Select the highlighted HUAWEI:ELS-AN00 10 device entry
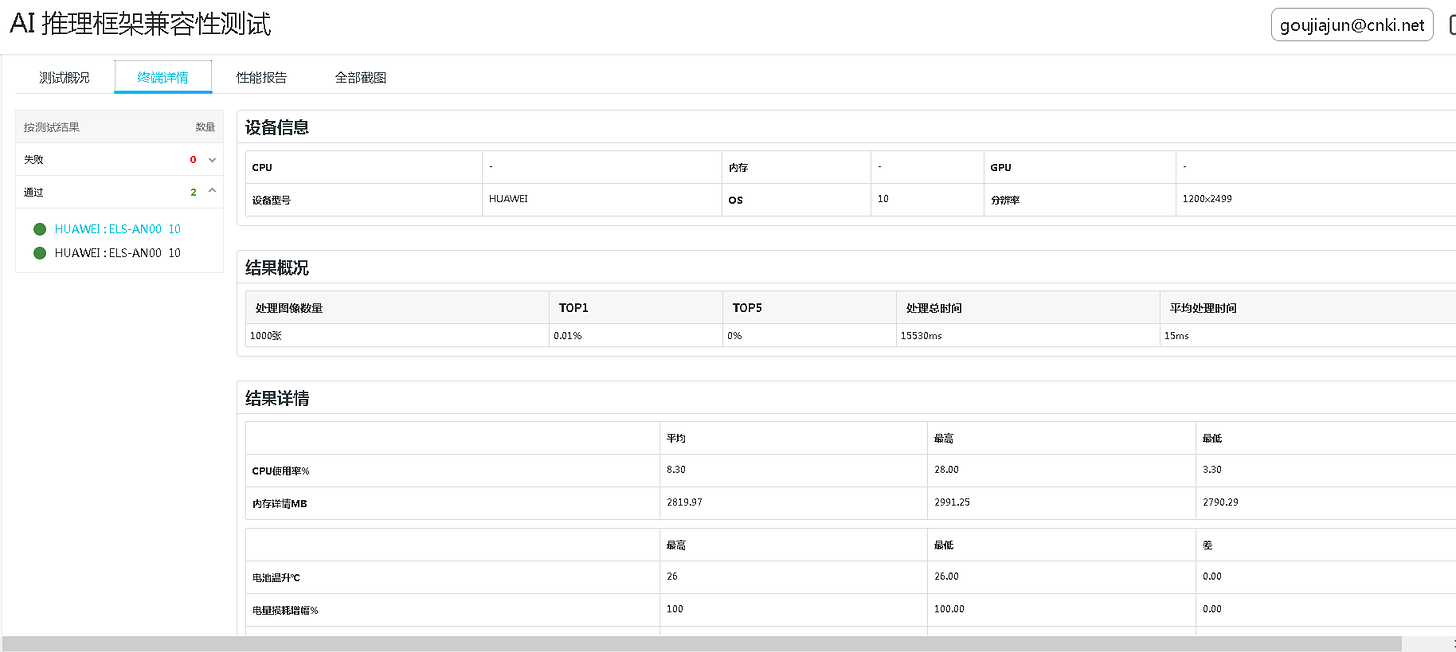Image resolution: width=1456 pixels, height=652 pixels. pyautogui.click(x=115, y=228)
